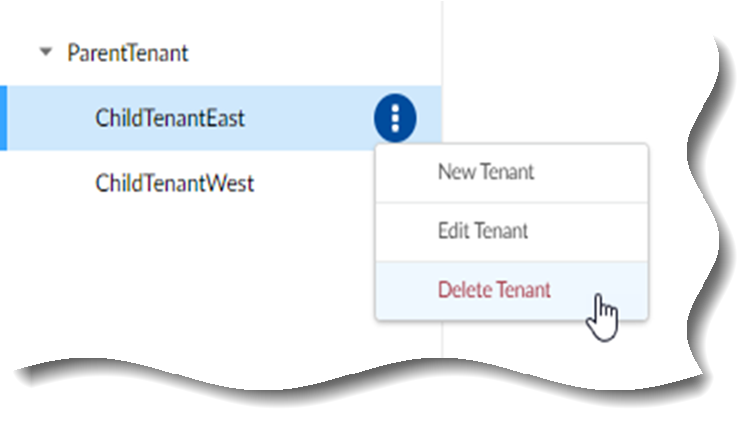
Task: Close the ChildTenantEast kebab options menu
Action: (x=395, y=118)
